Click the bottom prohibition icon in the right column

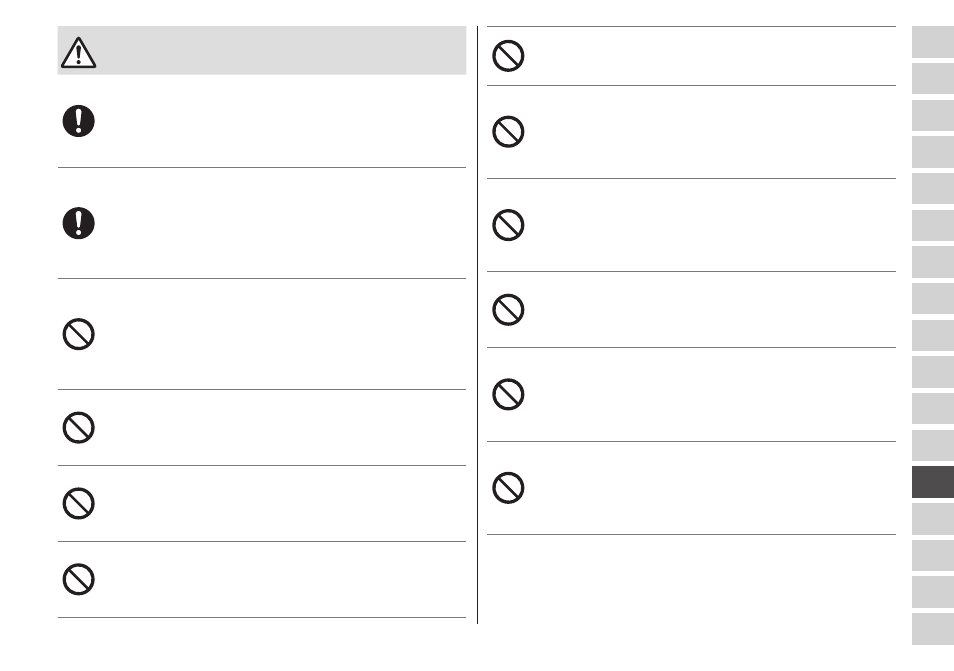point(508,488)
